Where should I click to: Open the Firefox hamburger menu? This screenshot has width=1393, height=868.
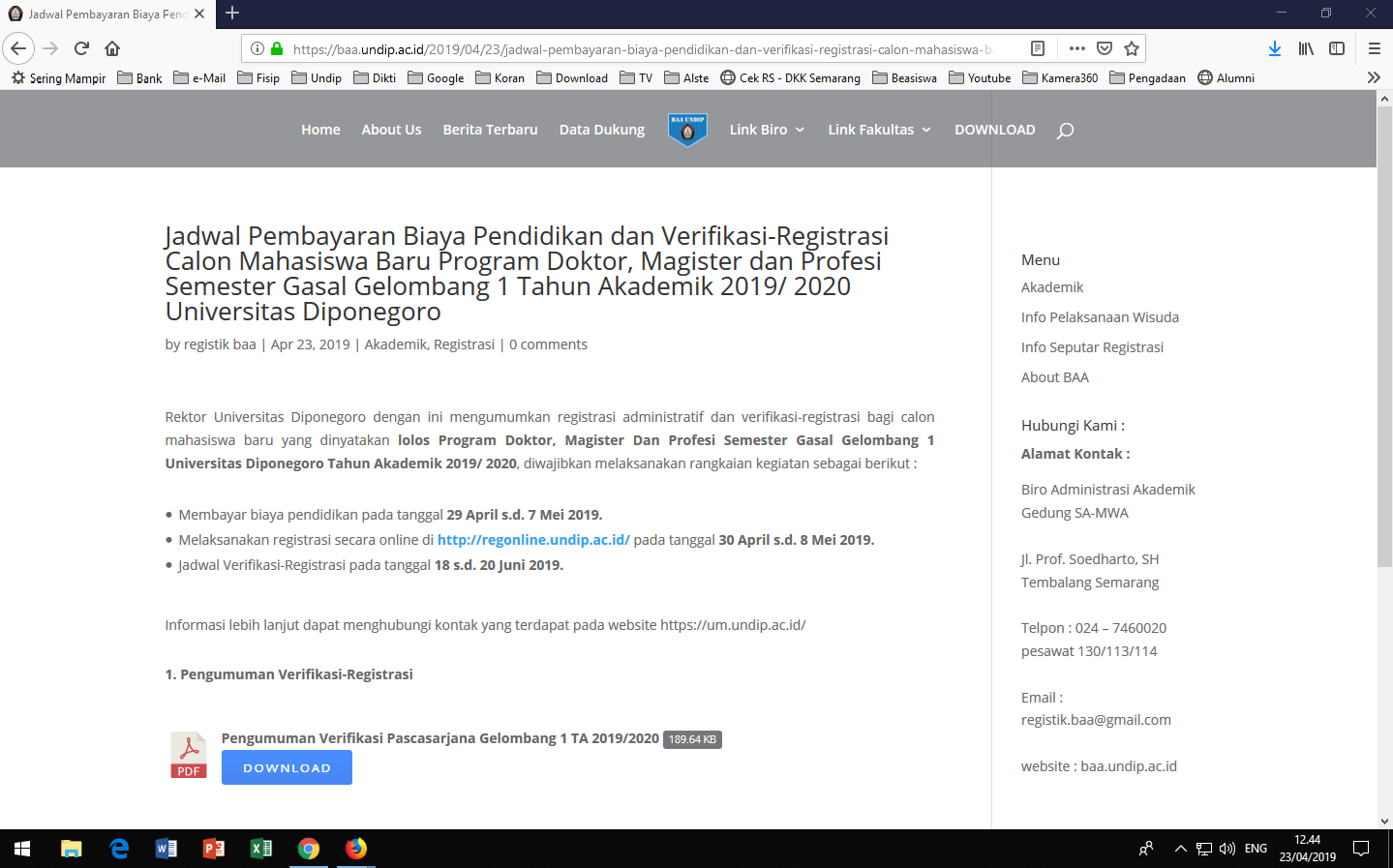click(x=1375, y=47)
